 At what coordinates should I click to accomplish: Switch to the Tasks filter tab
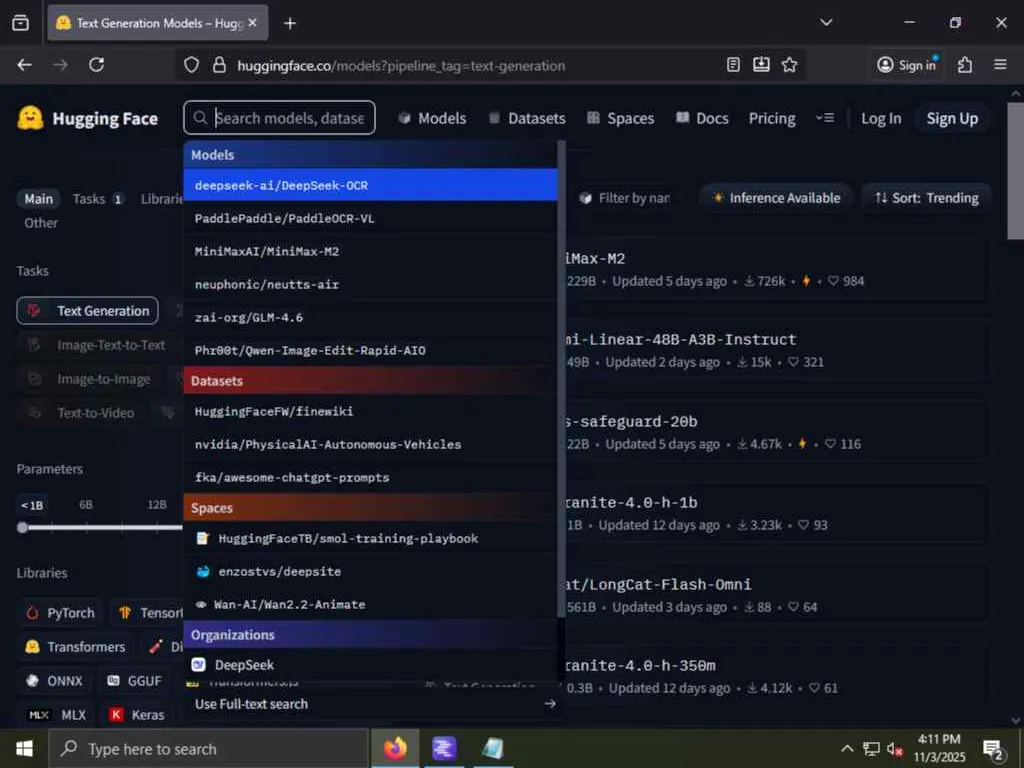pos(97,199)
